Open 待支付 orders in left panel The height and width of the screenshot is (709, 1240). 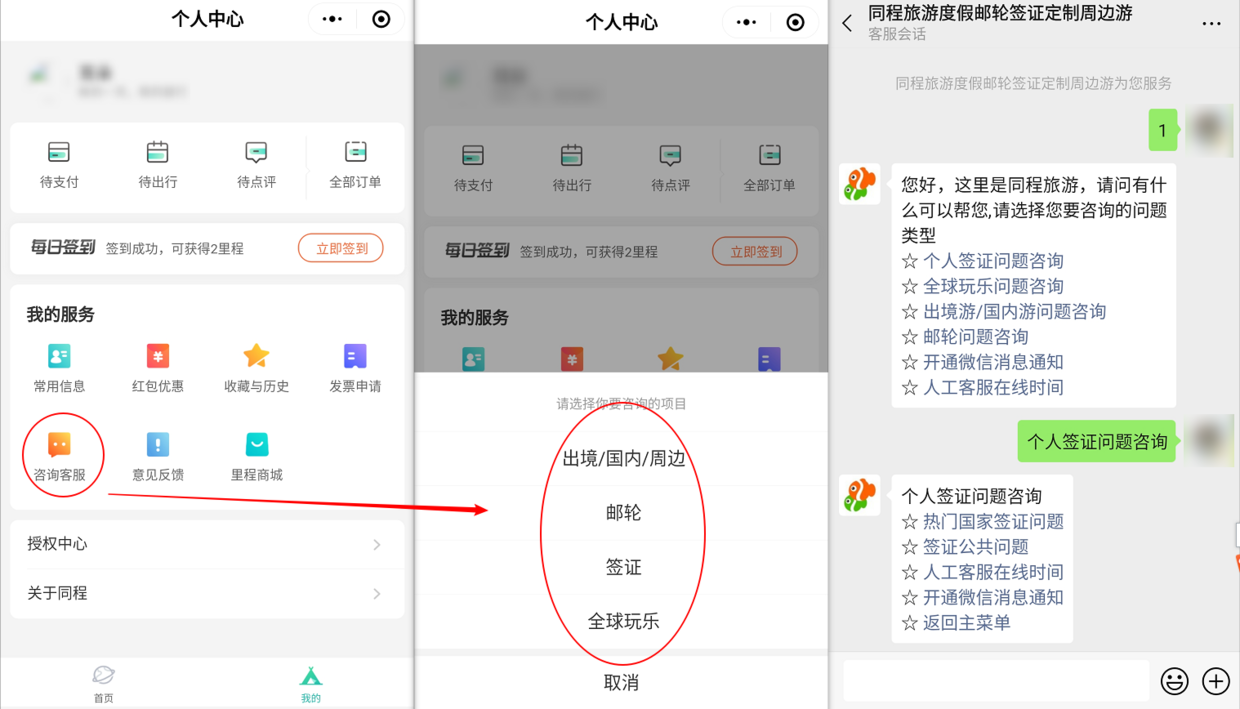(x=59, y=165)
